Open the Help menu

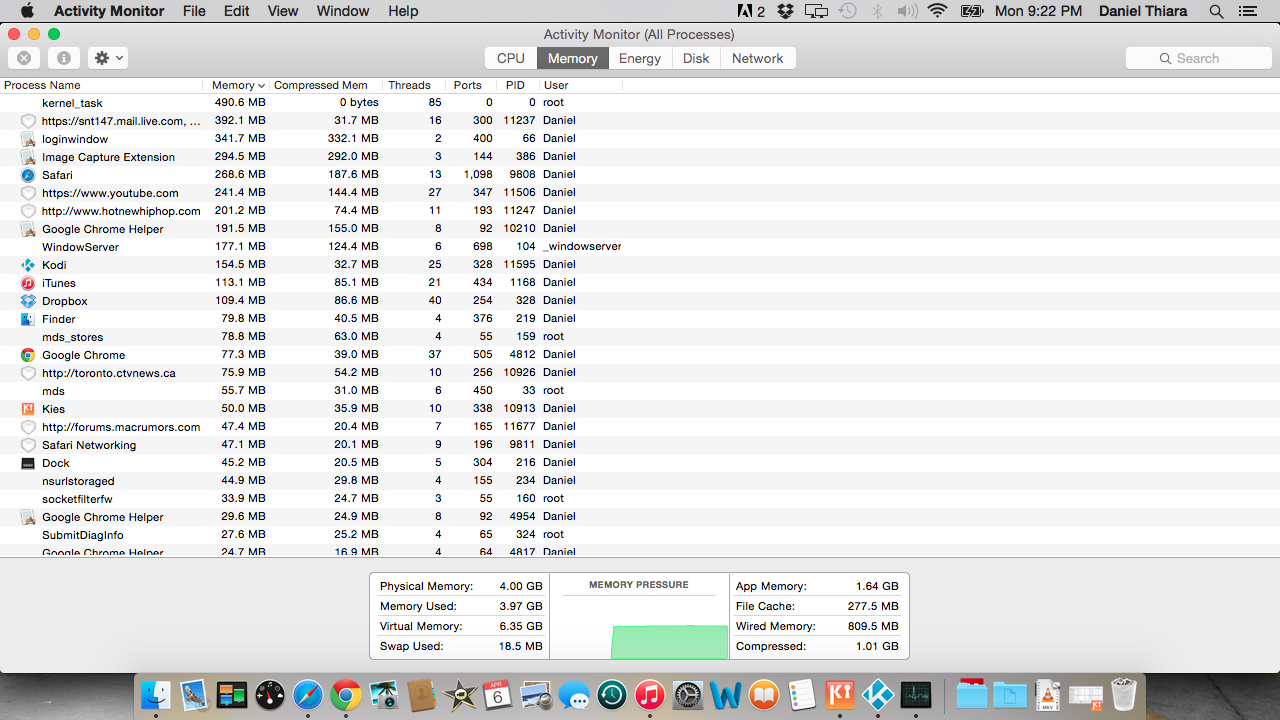coord(403,11)
